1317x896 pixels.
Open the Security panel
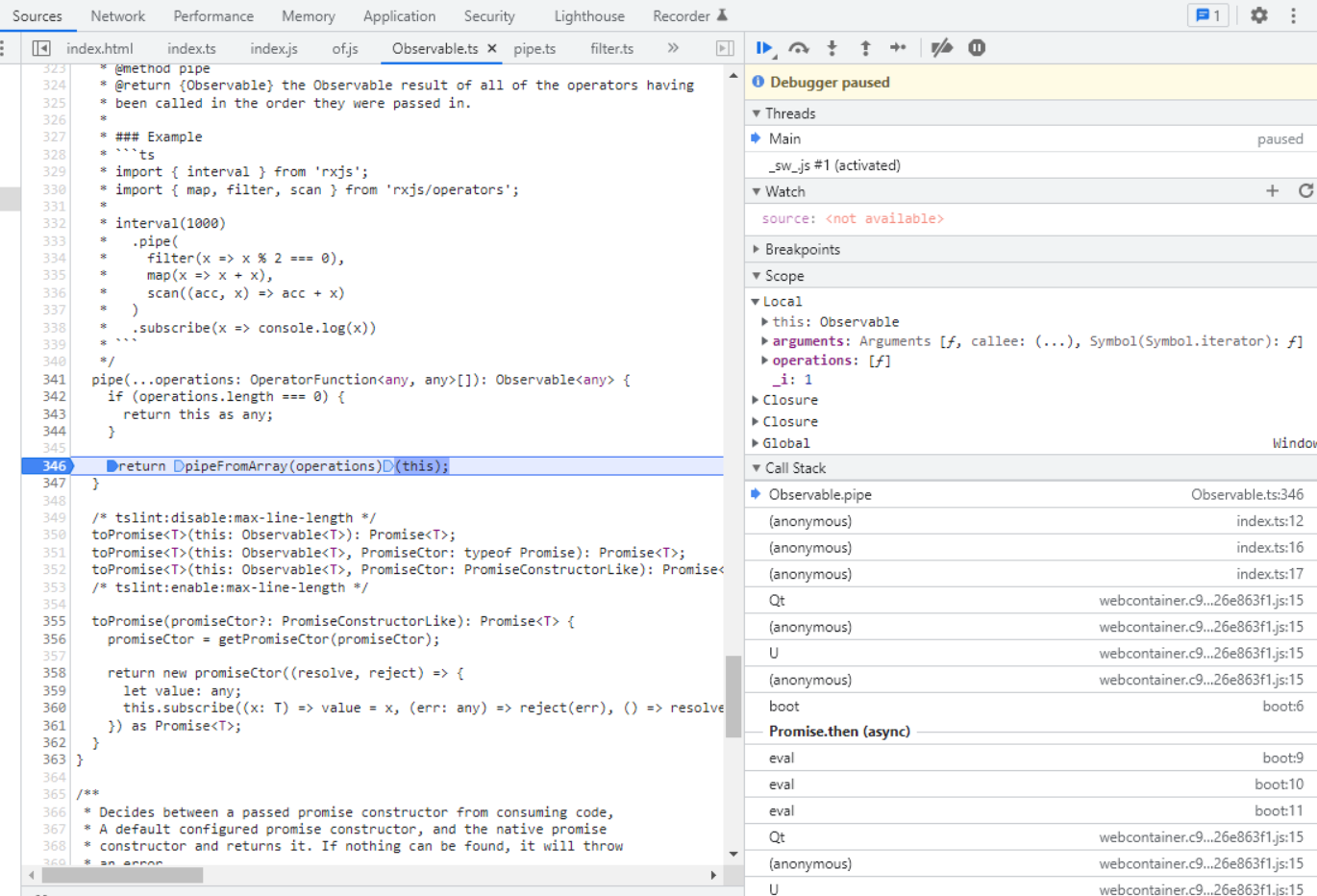tap(489, 16)
